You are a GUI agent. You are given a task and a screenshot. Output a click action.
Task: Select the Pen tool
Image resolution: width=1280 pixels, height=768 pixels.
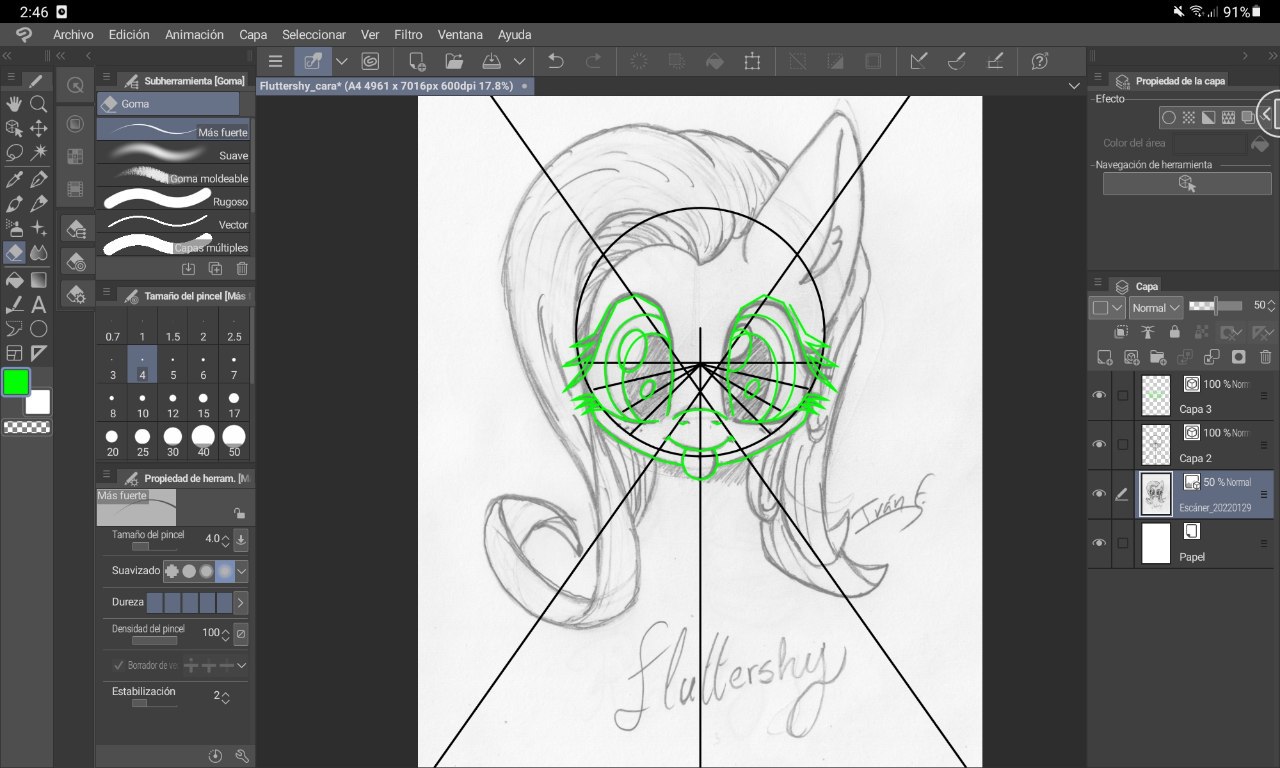(39, 179)
